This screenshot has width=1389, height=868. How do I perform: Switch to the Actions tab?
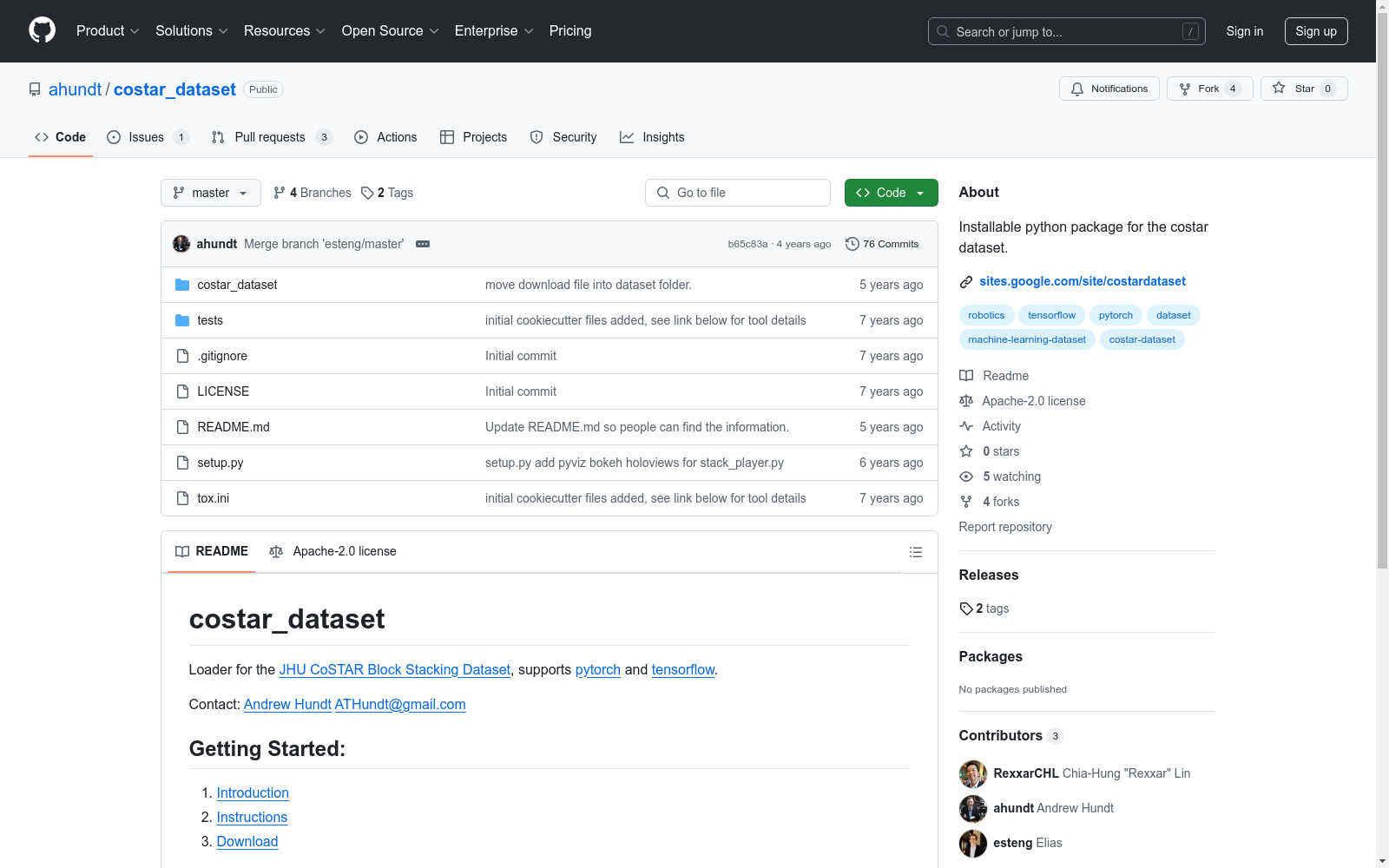click(385, 137)
